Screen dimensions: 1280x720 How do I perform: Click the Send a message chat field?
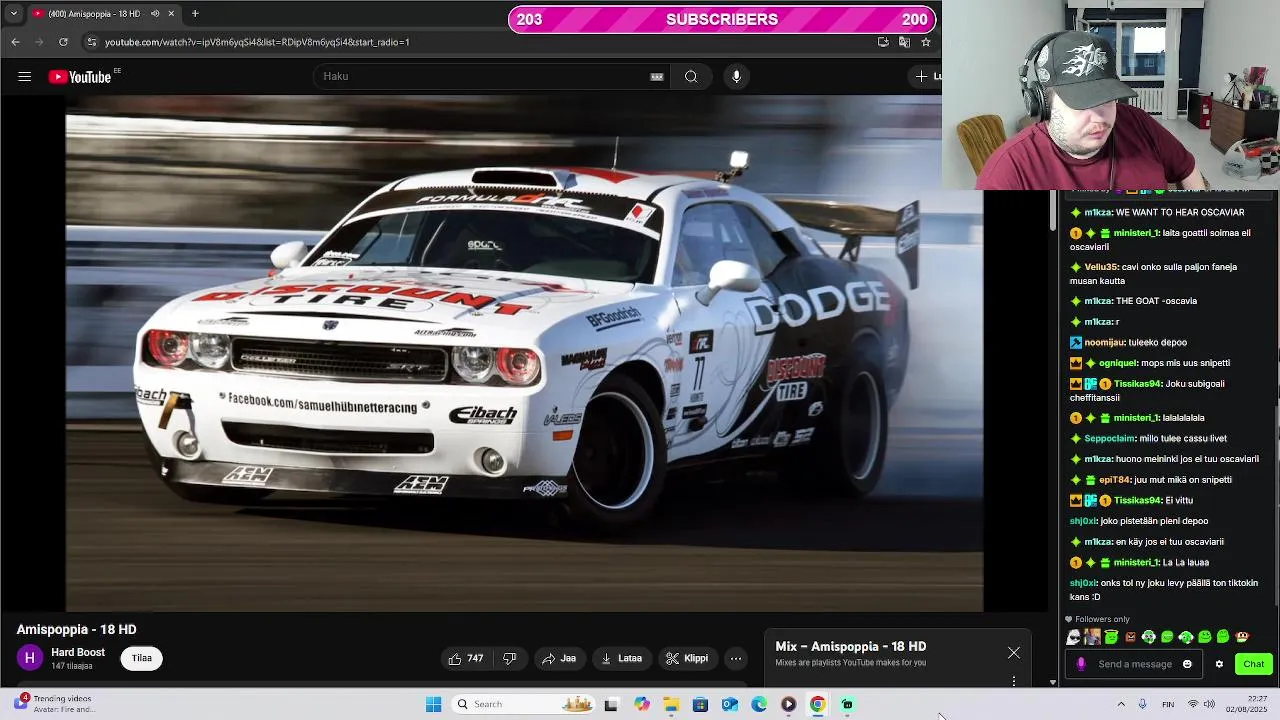(1135, 664)
